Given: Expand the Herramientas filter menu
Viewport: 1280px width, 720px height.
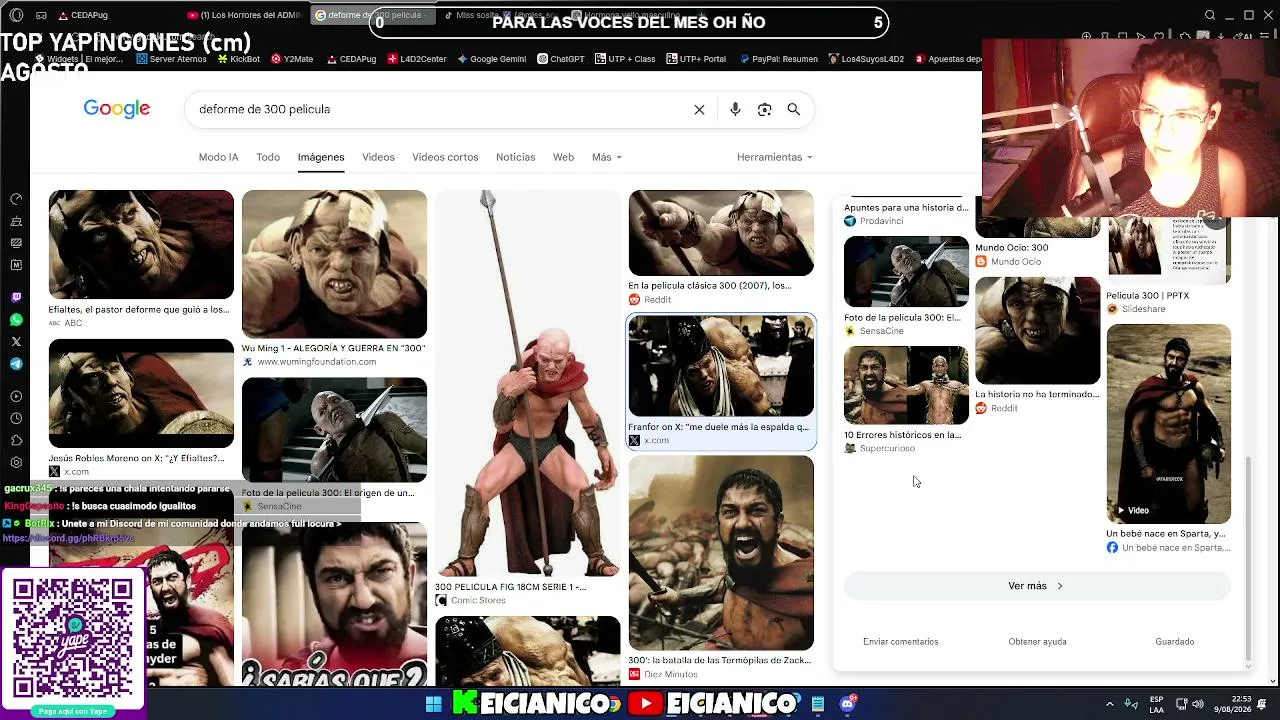Looking at the screenshot, I should tap(775, 157).
